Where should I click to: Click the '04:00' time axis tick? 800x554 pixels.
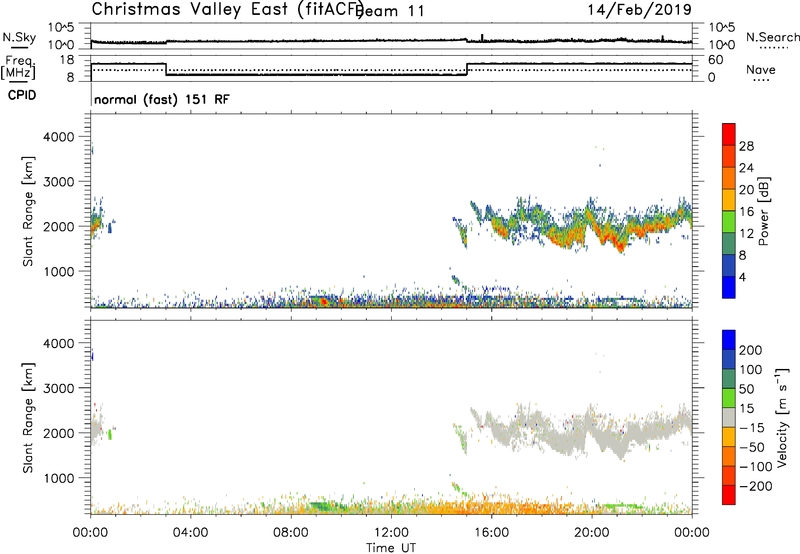pyautogui.click(x=191, y=533)
